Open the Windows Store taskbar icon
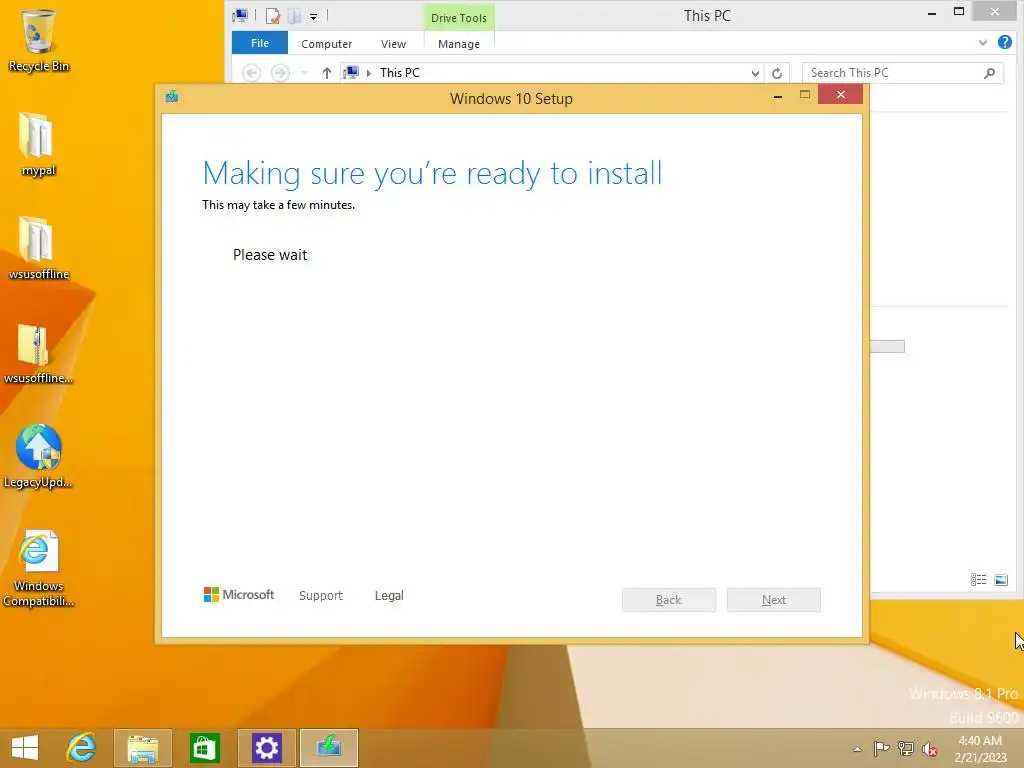The width and height of the screenshot is (1024, 768). (x=204, y=748)
